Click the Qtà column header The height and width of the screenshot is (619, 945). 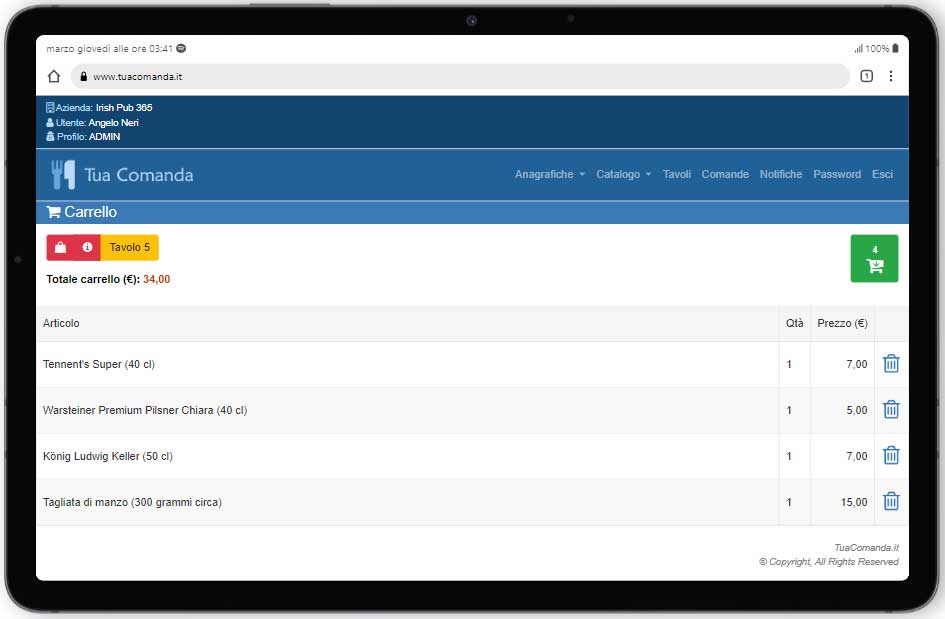[x=794, y=323]
